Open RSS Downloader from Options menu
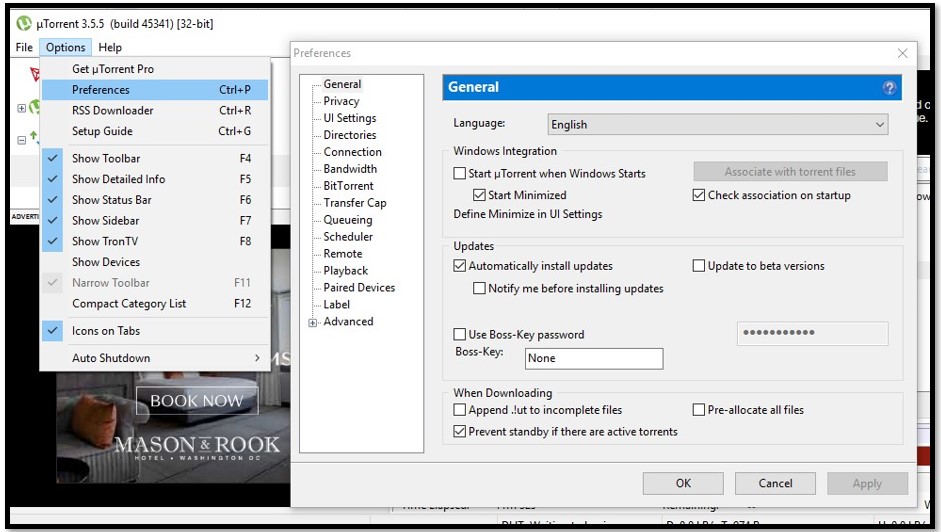The height and width of the screenshot is (532, 941). [155, 110]
